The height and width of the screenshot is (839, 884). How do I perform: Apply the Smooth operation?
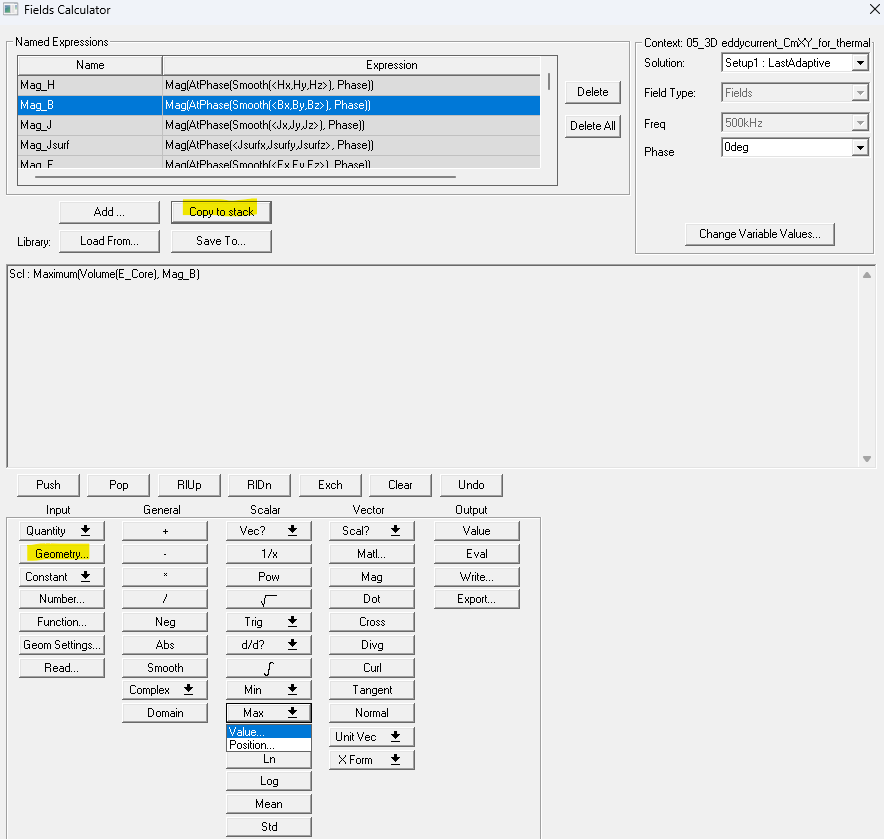[x=164, y=666]
